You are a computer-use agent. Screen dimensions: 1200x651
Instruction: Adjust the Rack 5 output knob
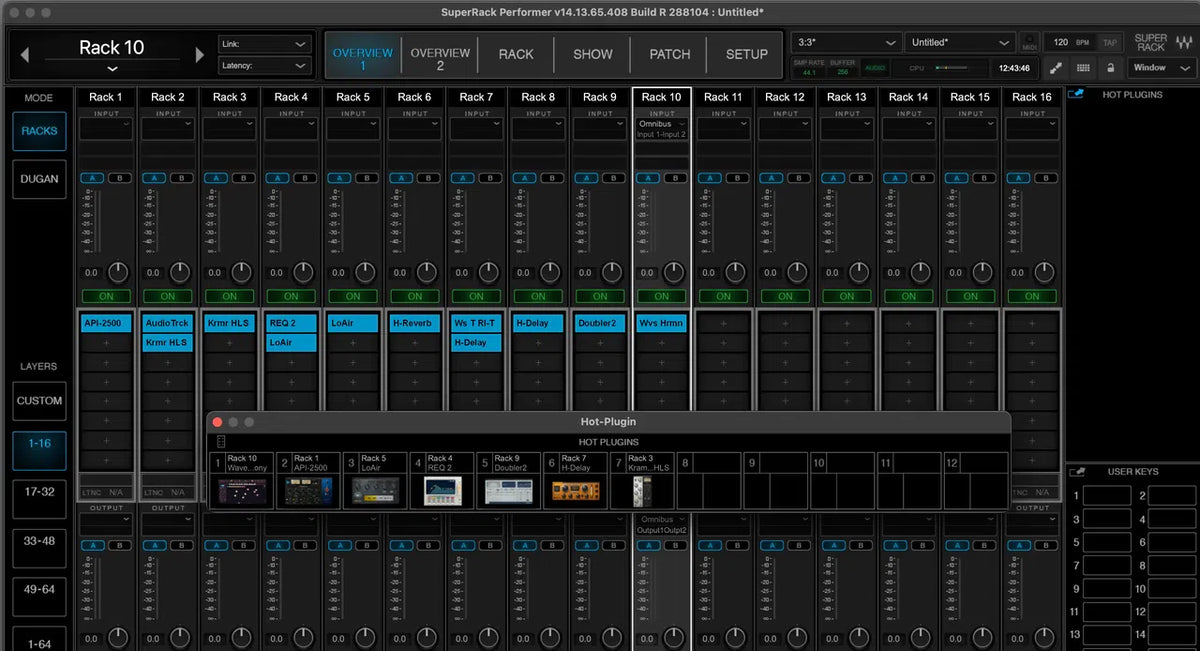pyautogui.click(x=364, y=637)
